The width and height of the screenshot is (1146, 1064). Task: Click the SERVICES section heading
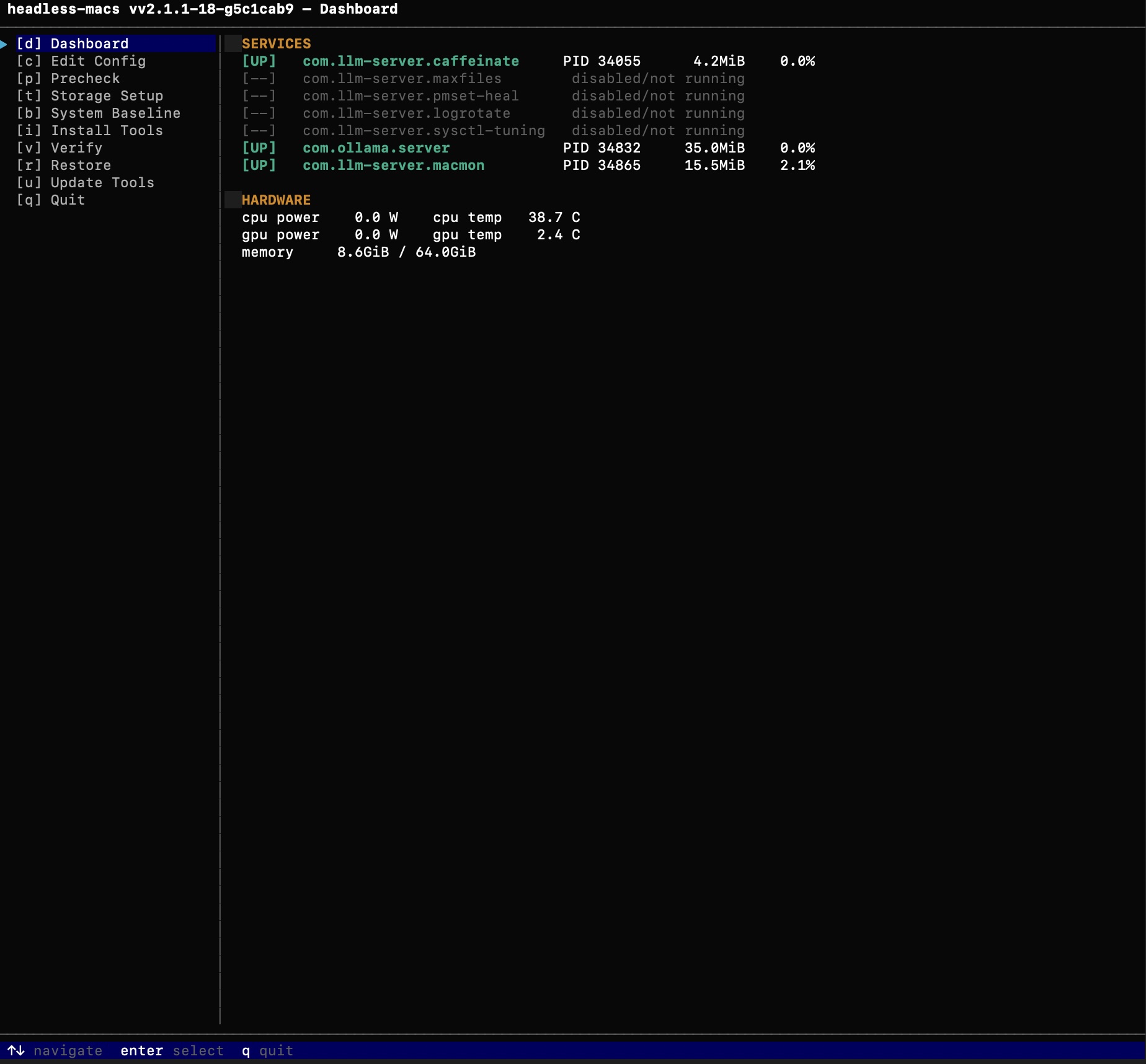pos(277,43)
